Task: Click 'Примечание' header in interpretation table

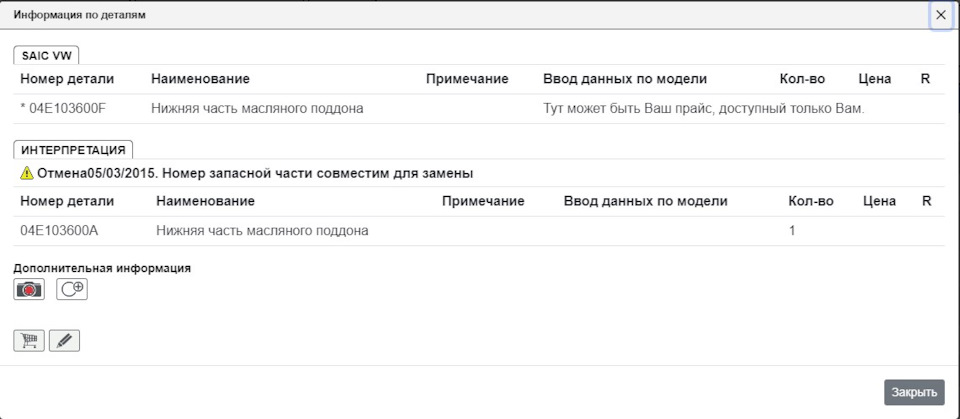Action: click(483, 201)
